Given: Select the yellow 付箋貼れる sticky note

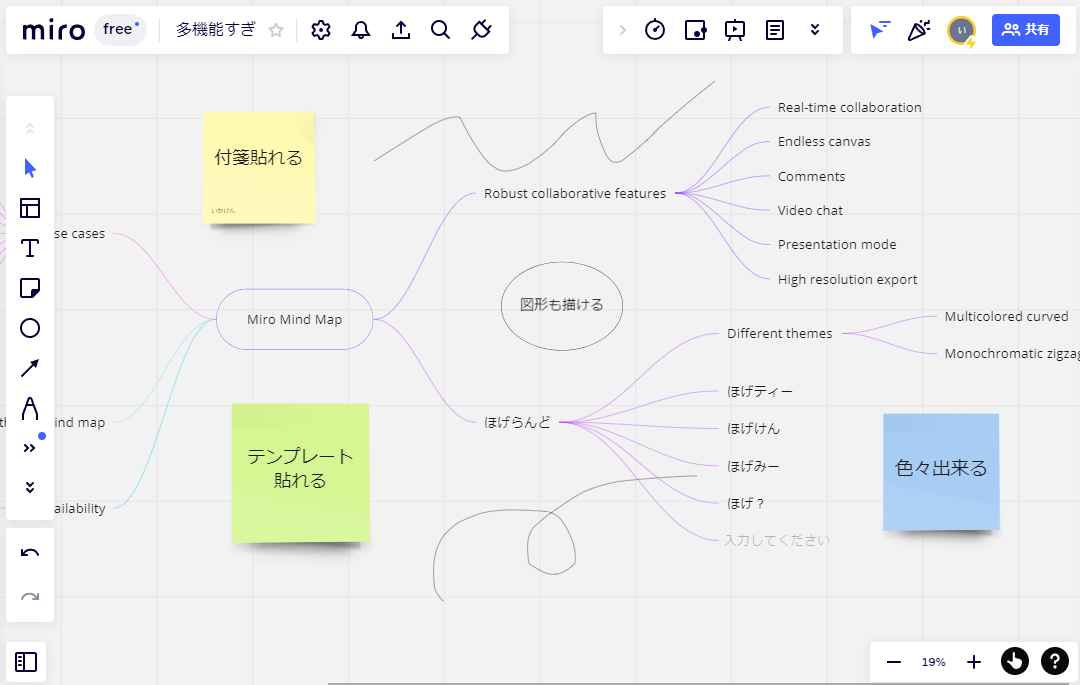Looking at the screenshot, I should (x=259, y=168).
